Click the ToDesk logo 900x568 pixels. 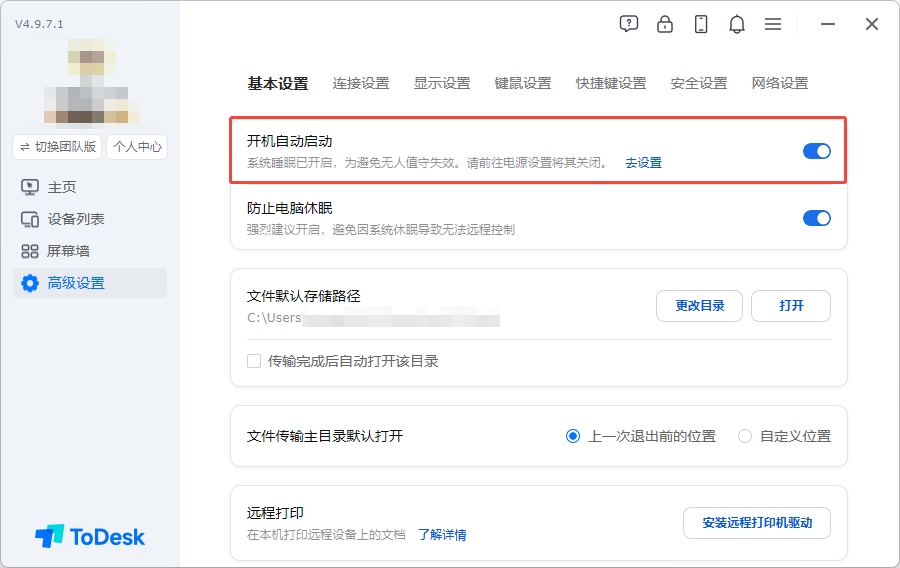pos(90,536)
